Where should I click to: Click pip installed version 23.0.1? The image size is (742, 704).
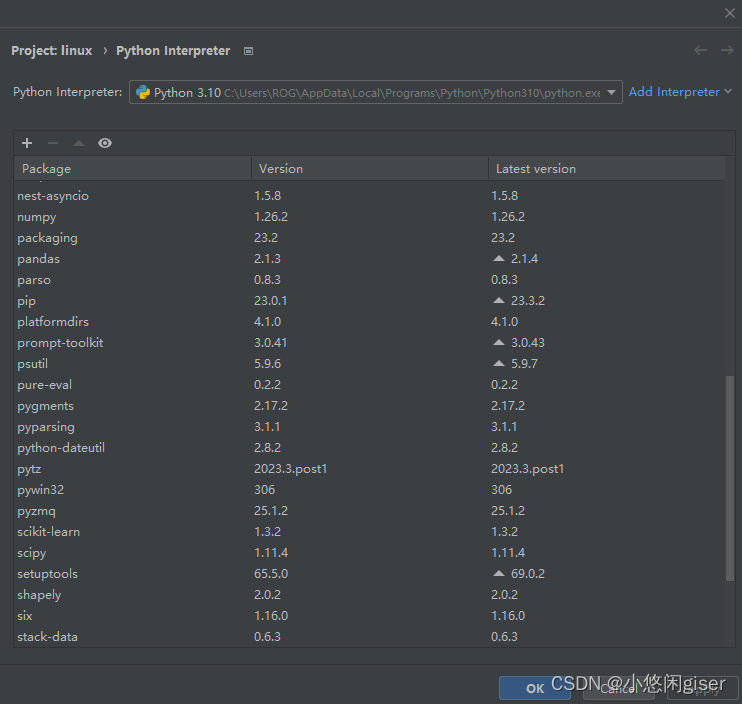(270, 301)
